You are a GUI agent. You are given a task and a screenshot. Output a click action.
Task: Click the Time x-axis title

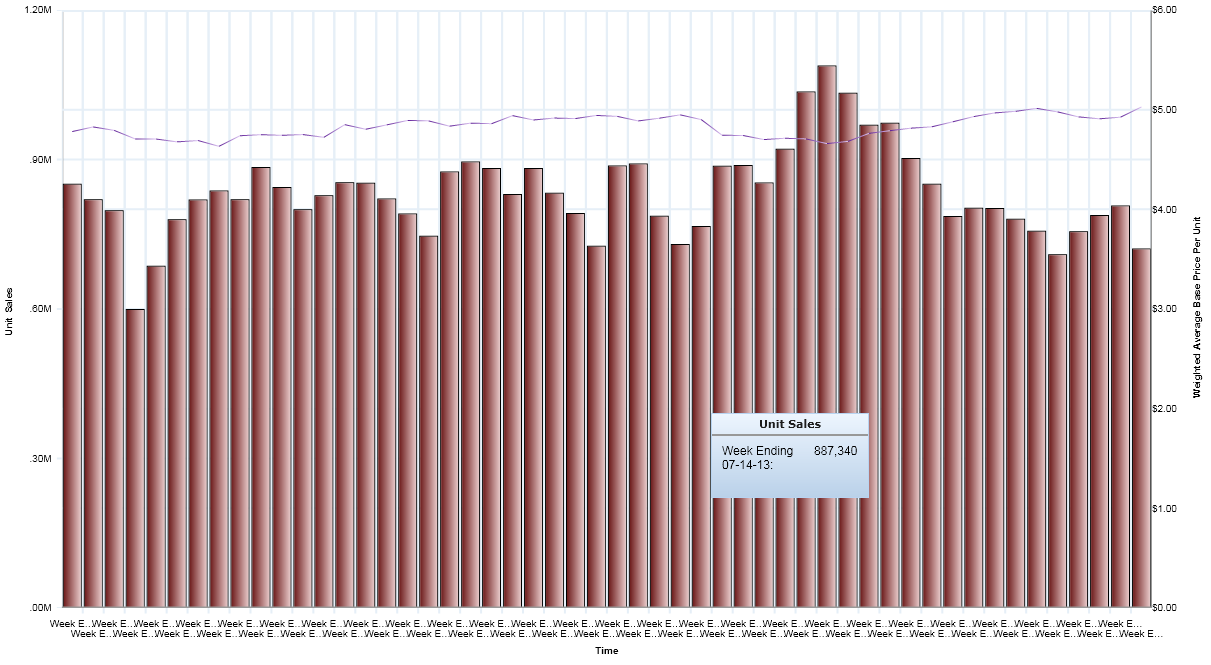pyautogui.click(x=606, y=651)
